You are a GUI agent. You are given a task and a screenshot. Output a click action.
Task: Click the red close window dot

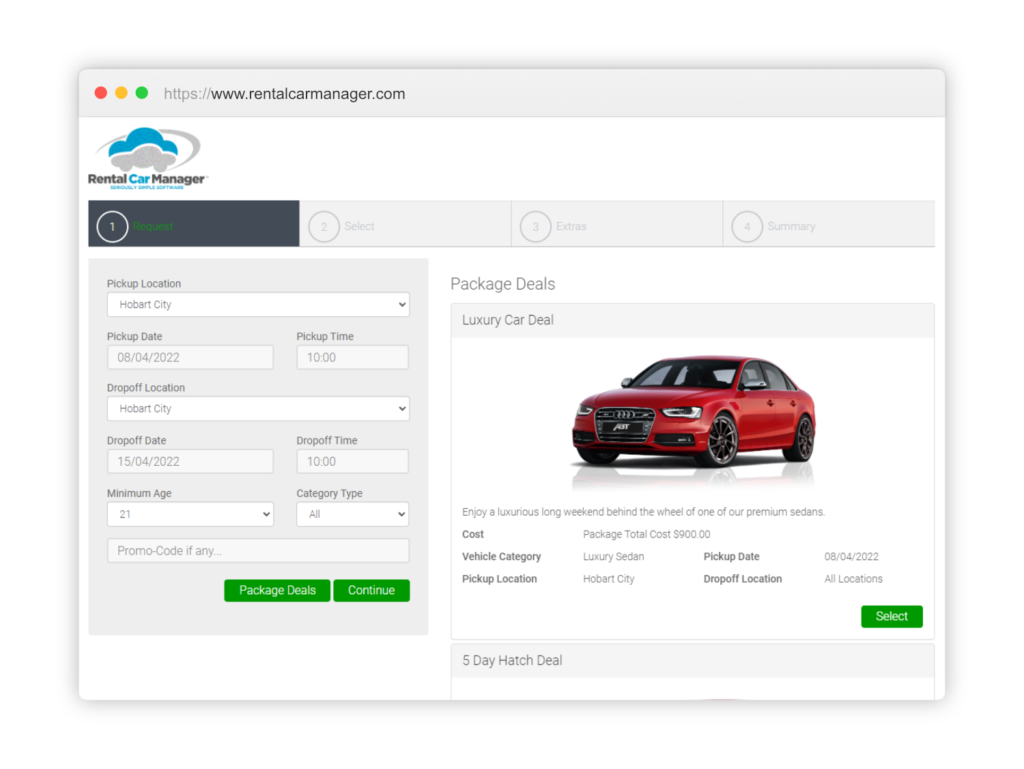[101, 93]
